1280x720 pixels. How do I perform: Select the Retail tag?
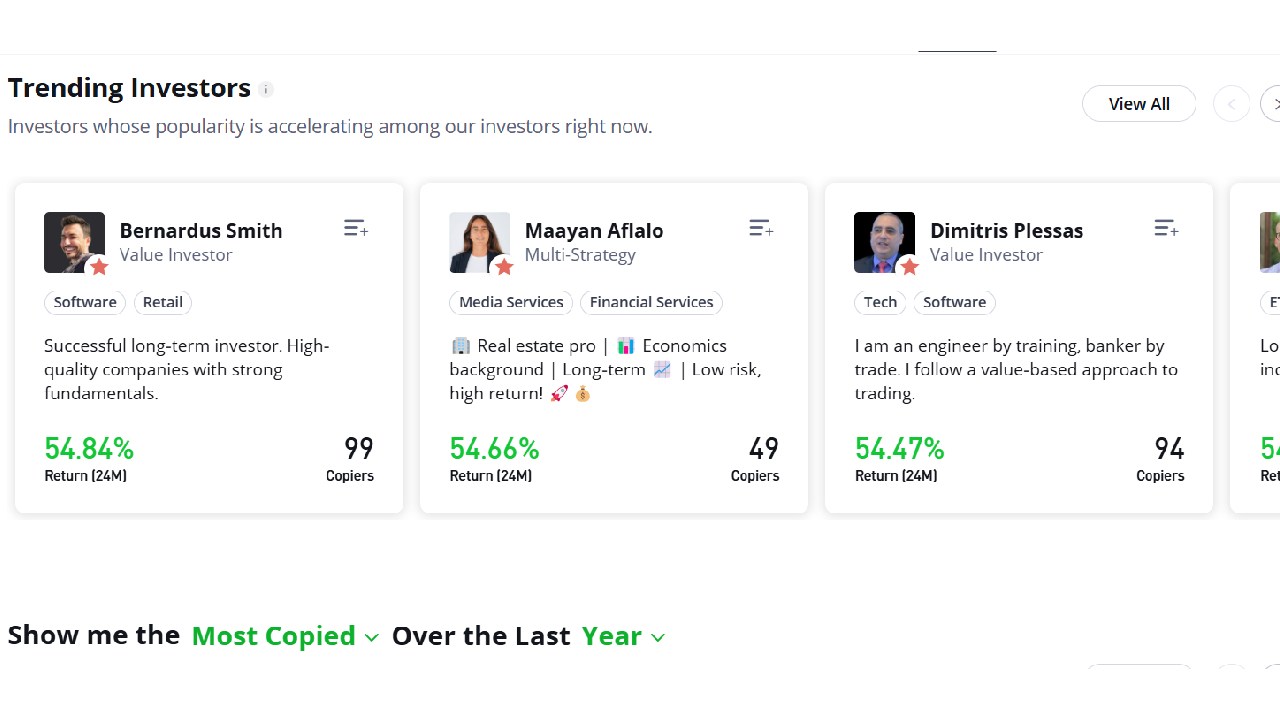point(163,302)
